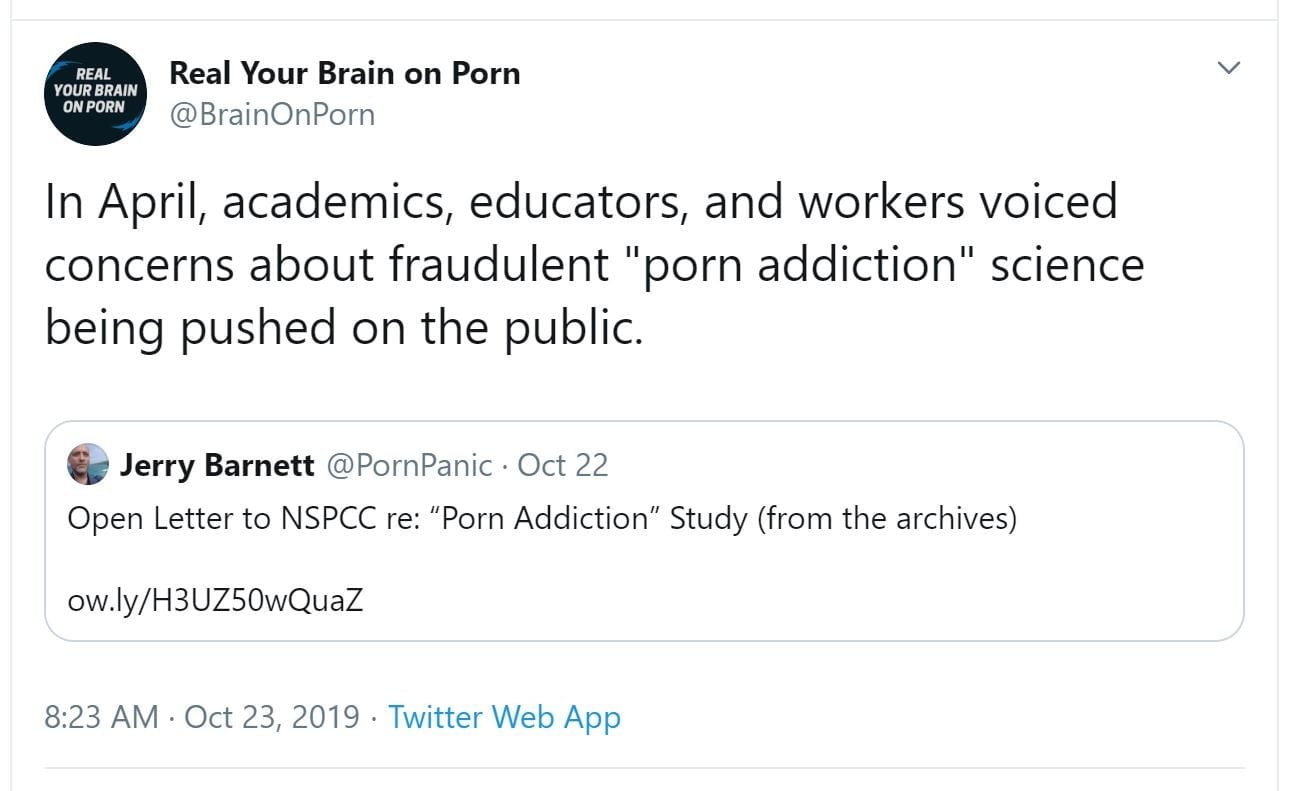Click the Real Your Brain on Porn avatar
This screenshot has height=791, width=1293.
(x=97, y=93)
